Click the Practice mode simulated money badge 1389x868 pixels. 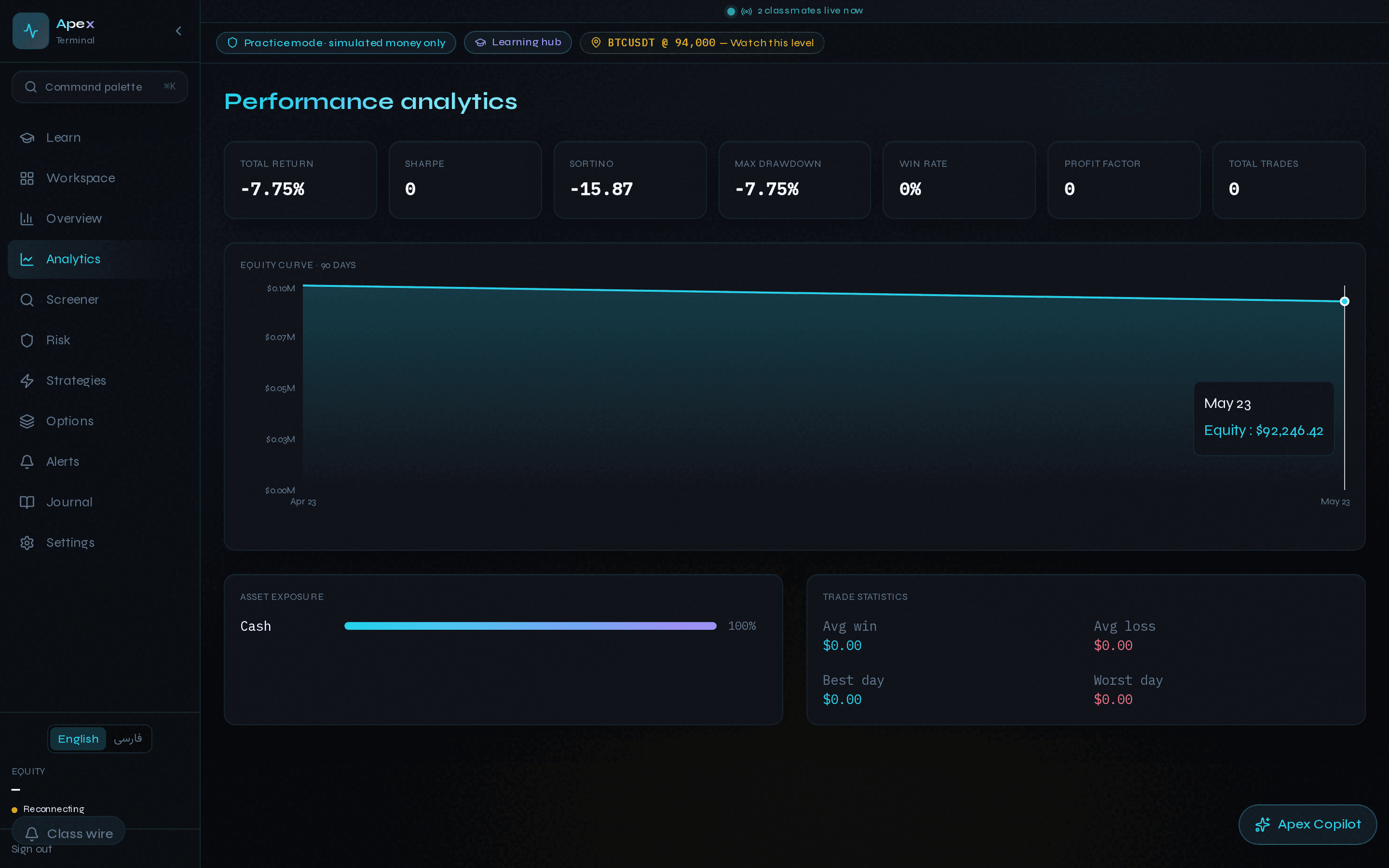pos(336,42)
